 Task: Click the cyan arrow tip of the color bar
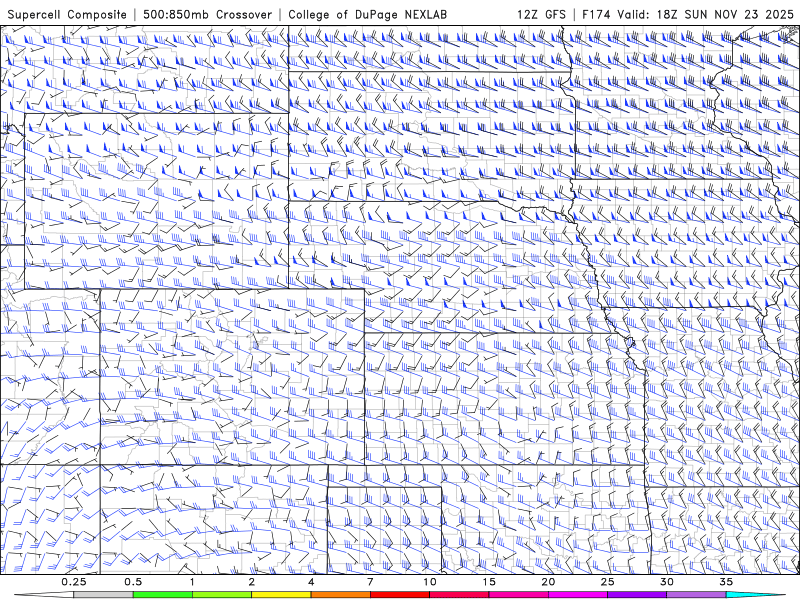coord(755,595)
